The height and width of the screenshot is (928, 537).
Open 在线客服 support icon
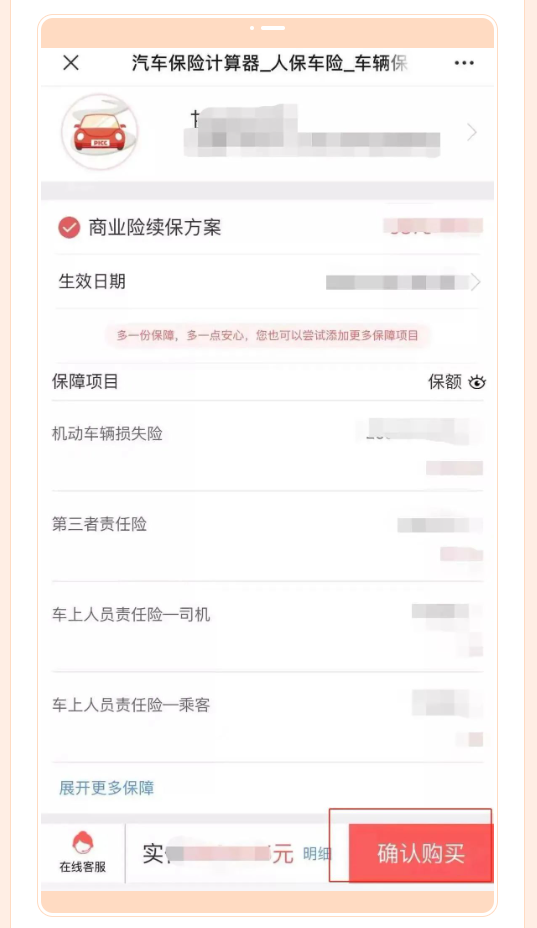83,852
